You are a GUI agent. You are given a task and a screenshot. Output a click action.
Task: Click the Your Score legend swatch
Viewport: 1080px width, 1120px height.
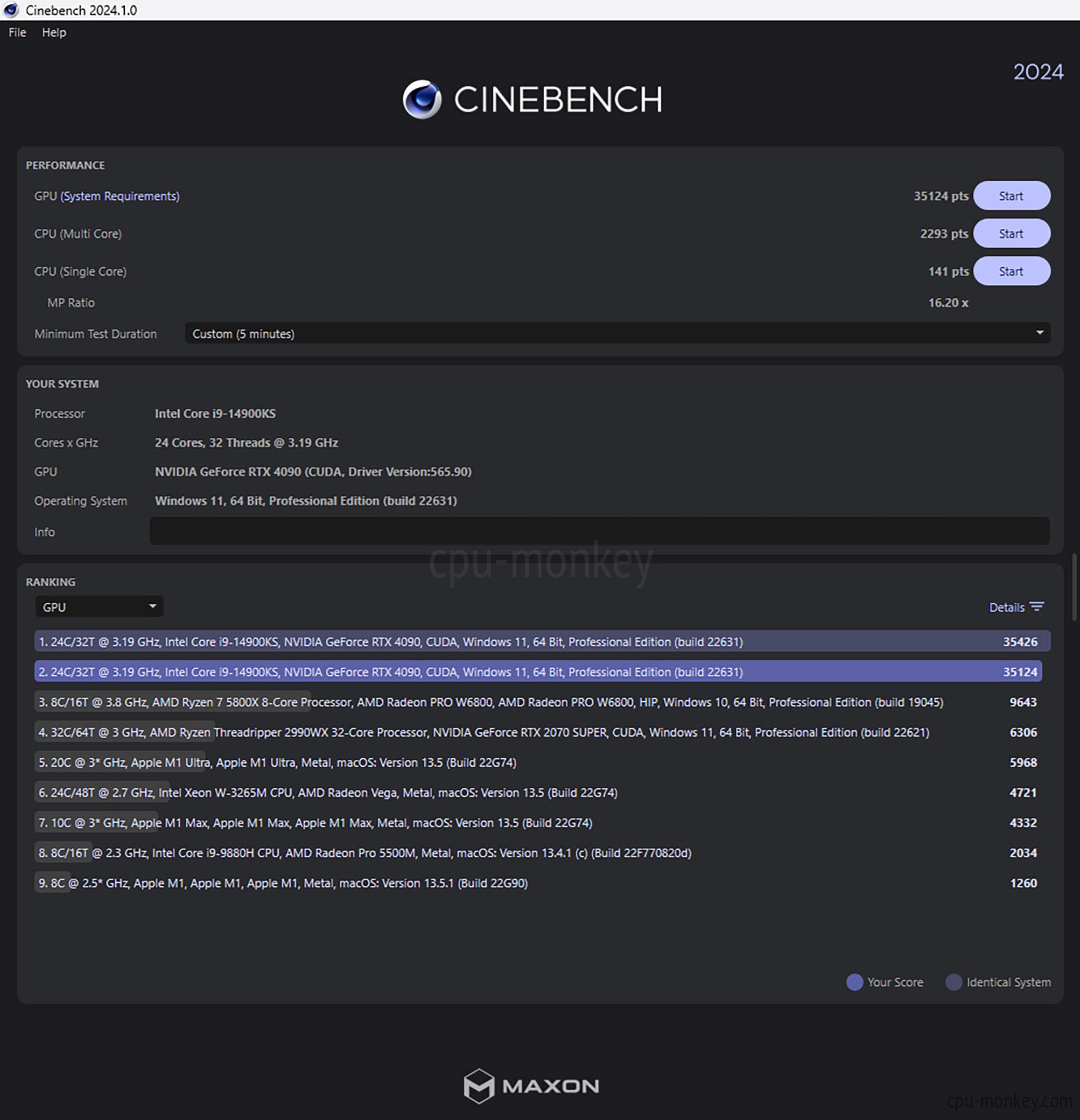pyautogui.click(x=854, y=982)
